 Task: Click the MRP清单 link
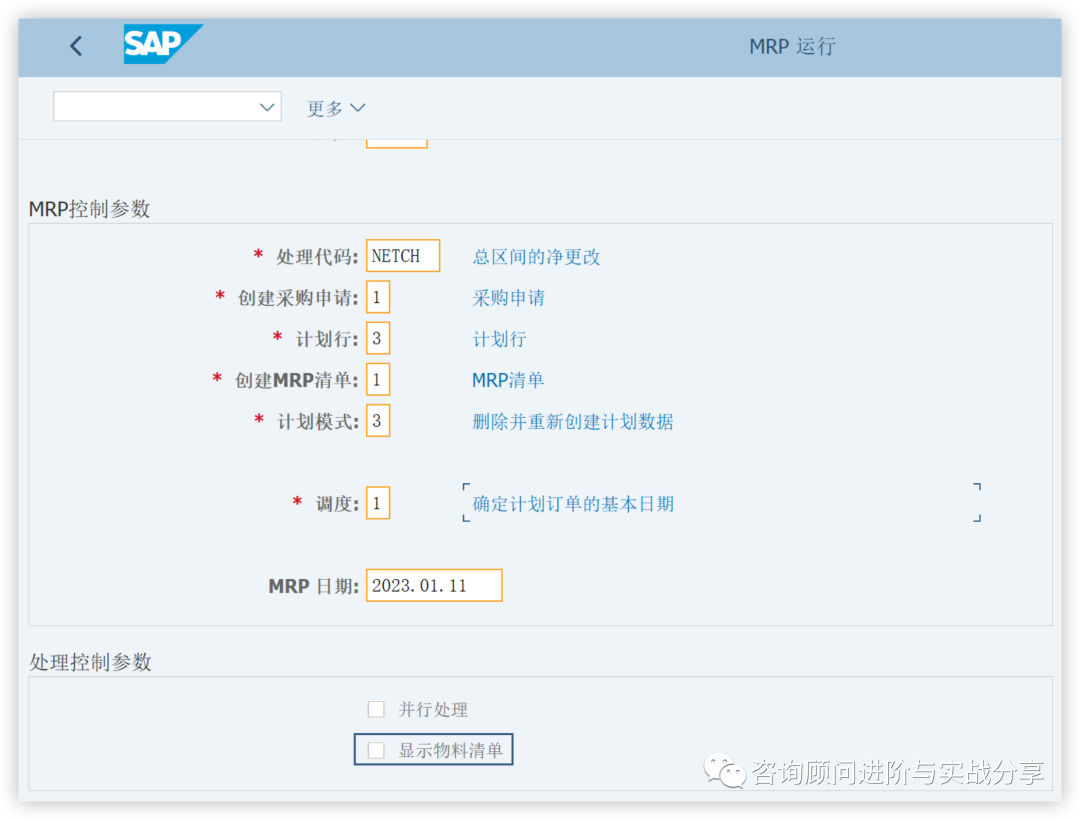507,380
